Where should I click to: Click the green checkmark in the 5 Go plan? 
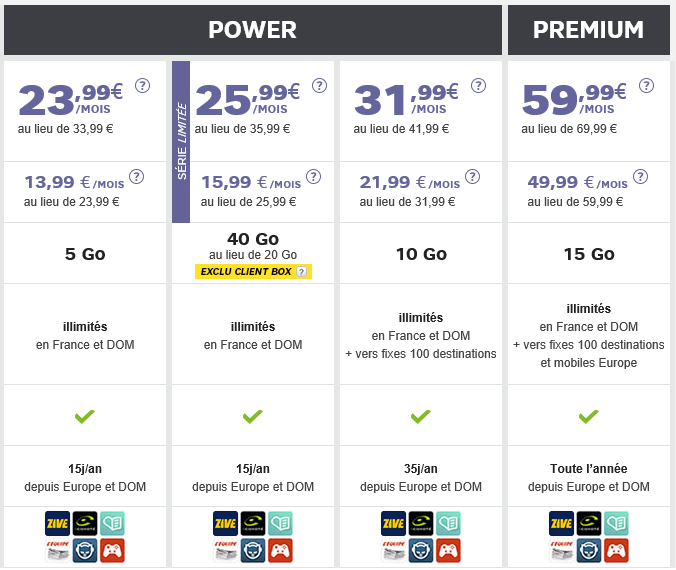click(85, 415)
